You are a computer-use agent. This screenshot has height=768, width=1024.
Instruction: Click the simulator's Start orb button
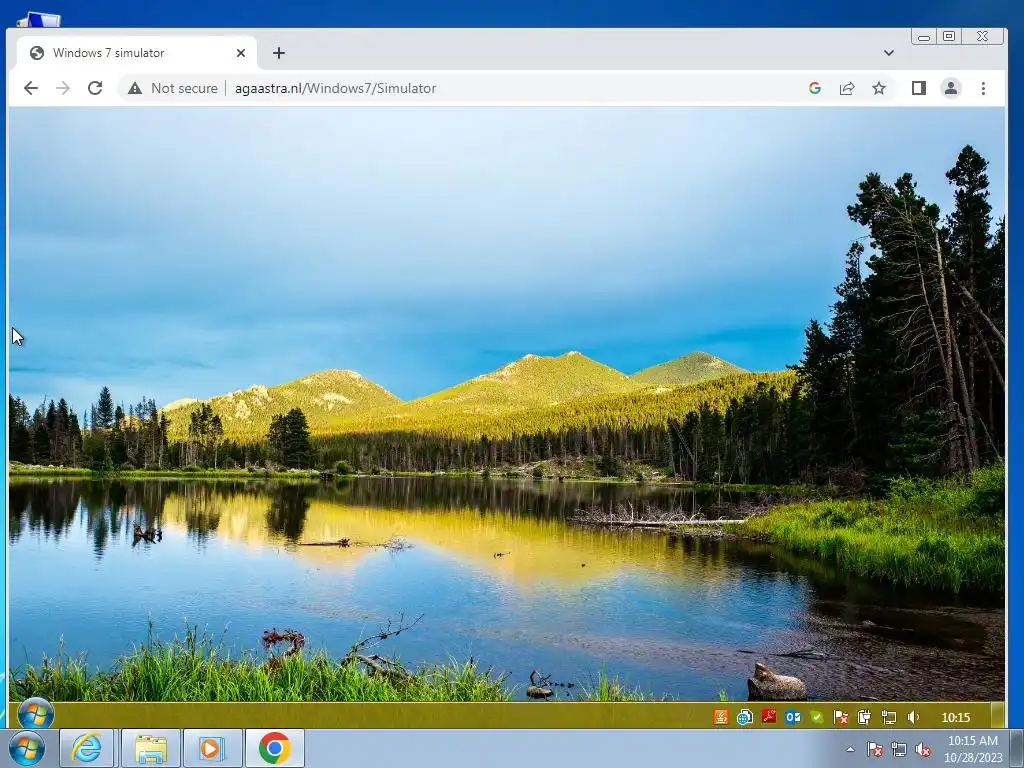[x=35, y=714]
